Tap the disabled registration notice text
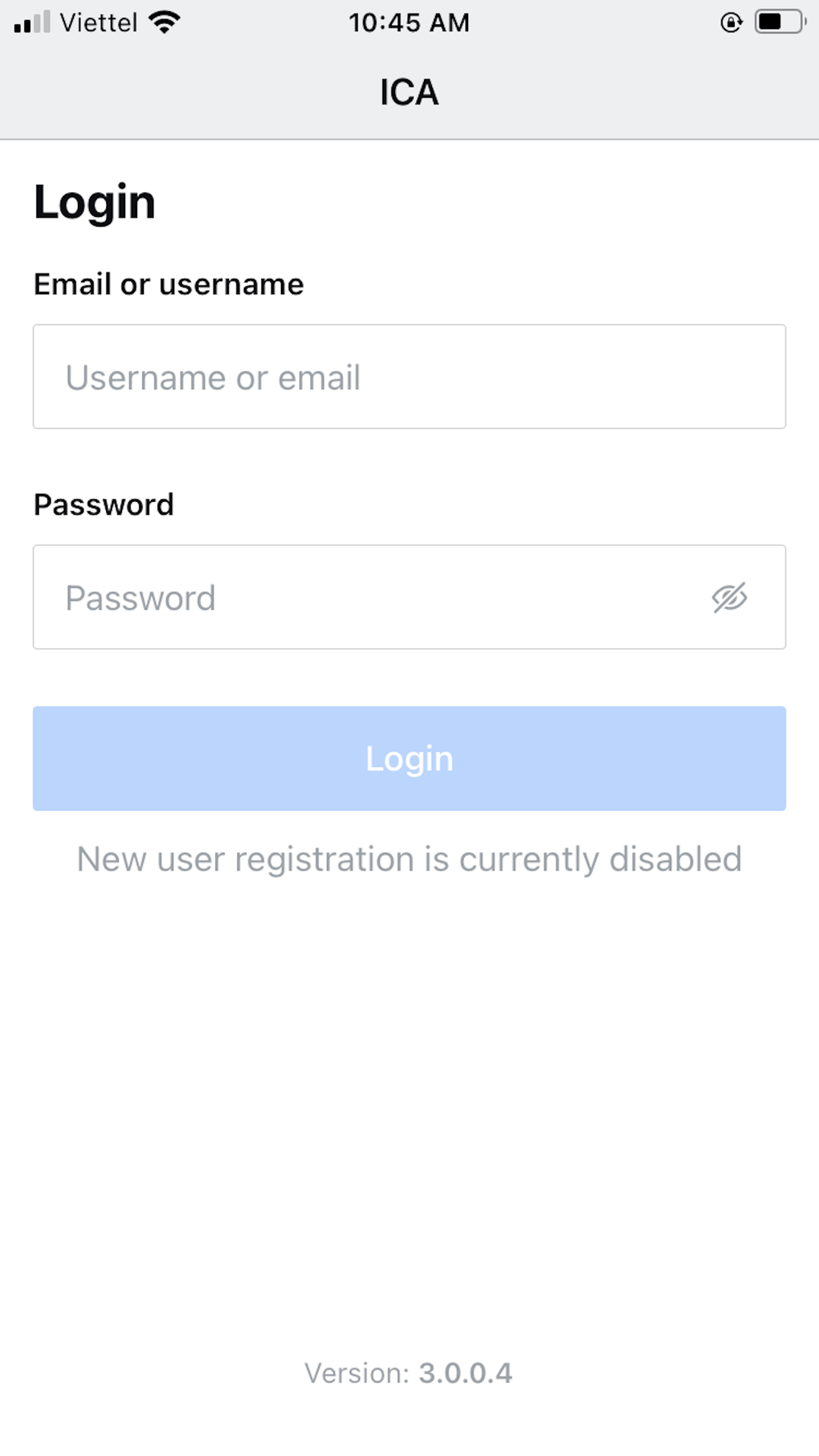This screenshot has height=1456, width=819. pos(409,858)
